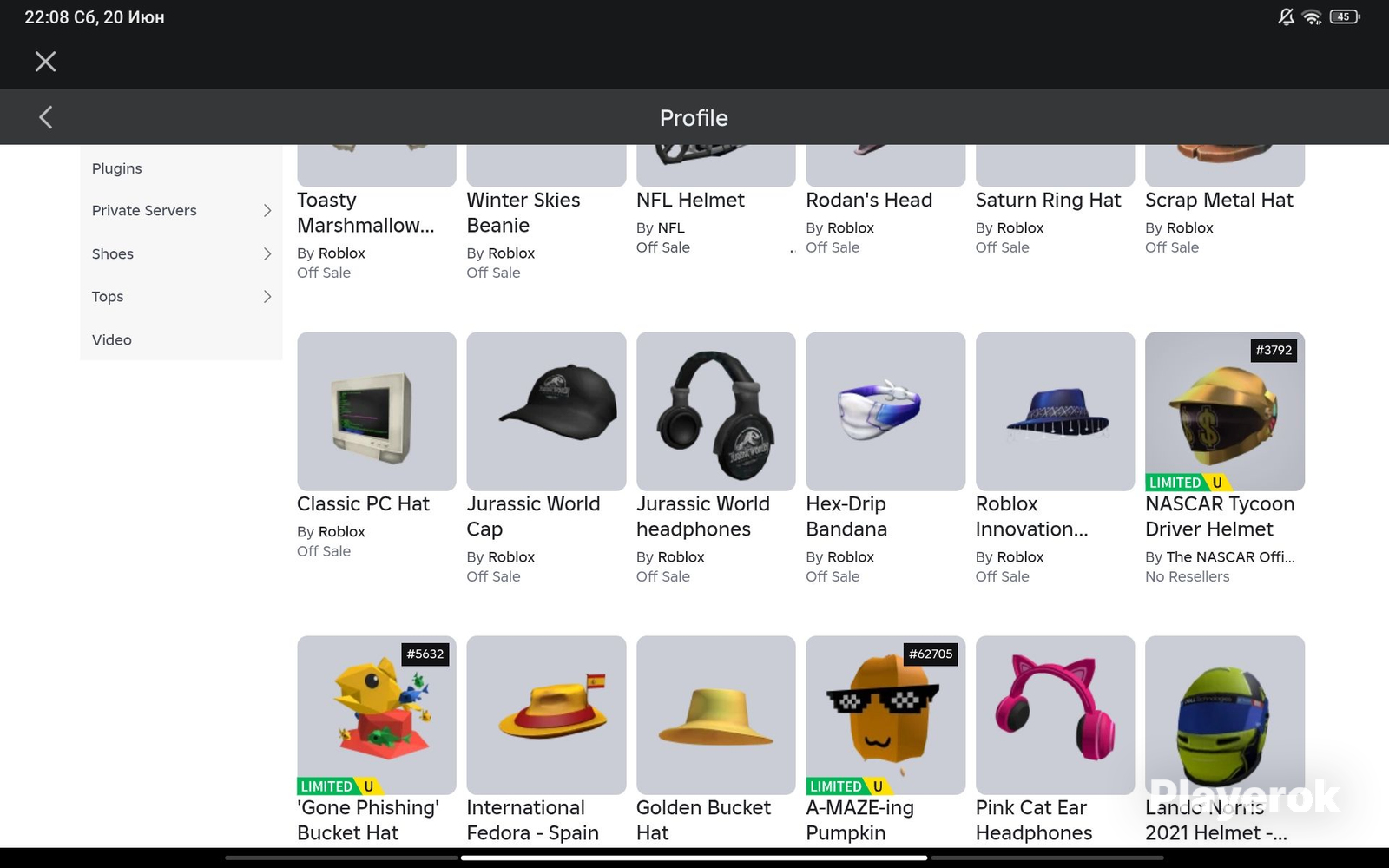Click the Golden Bucket Hat title
1389x868 pixels.
point(703,820)
